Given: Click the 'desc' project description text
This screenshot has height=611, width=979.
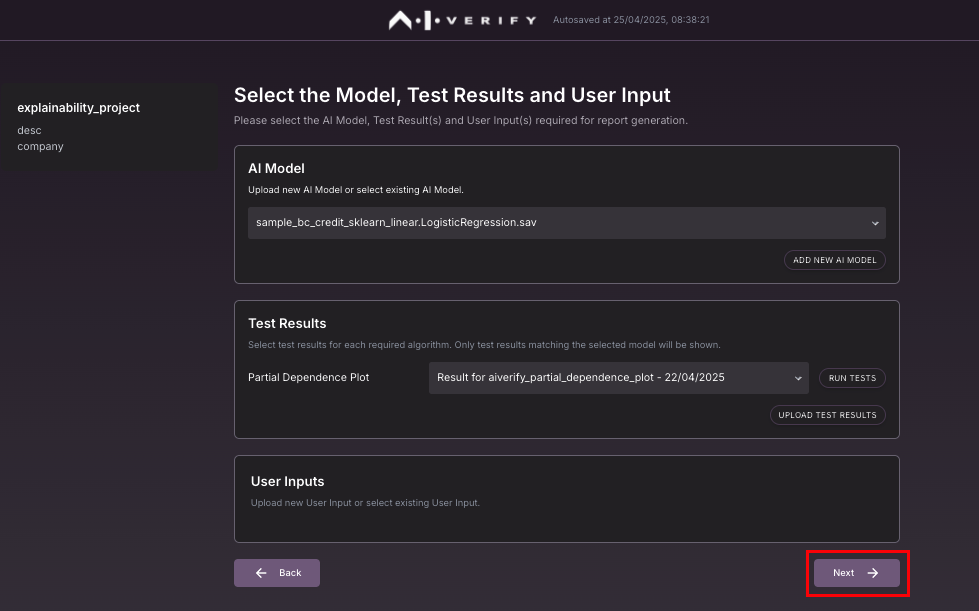Looking at the screenshot, I should pos(29,130).
